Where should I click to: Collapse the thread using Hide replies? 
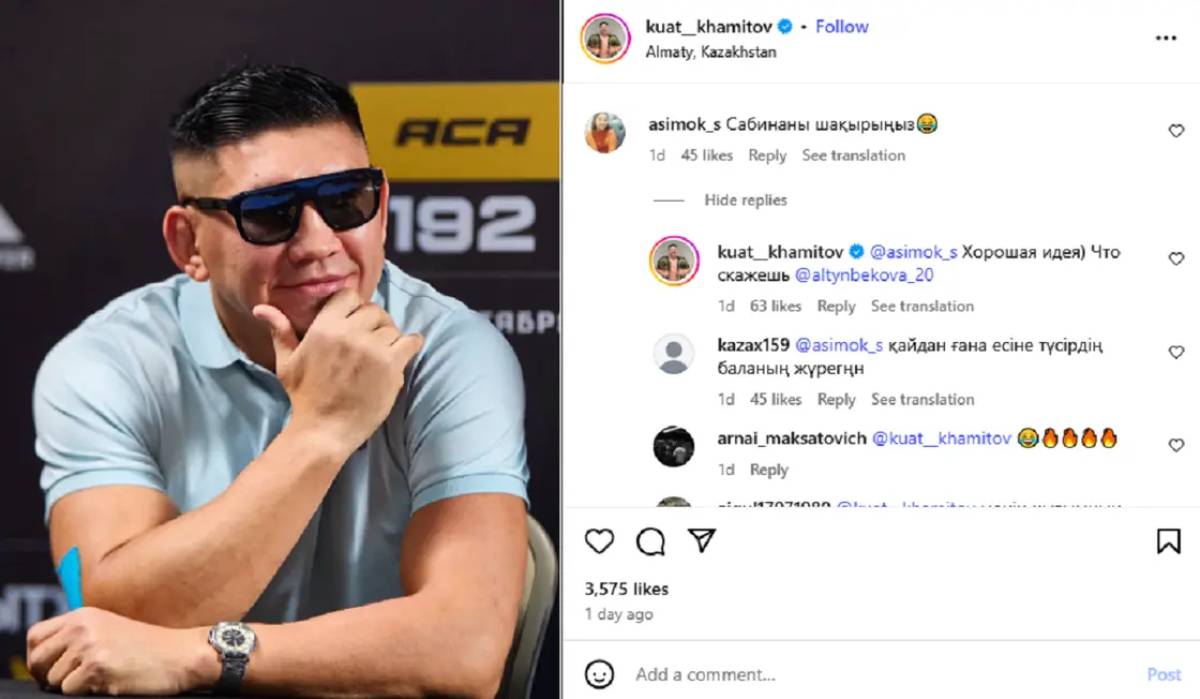pyautogui.click(x=745, y=200)
